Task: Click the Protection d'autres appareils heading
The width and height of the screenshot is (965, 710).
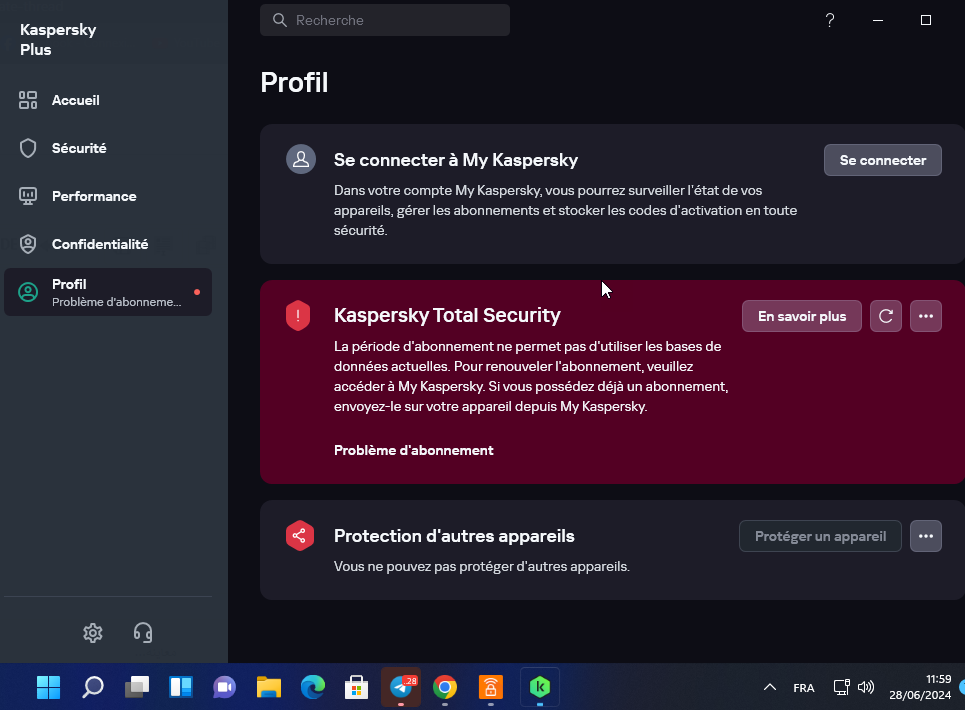Action: tap(454, 536)
